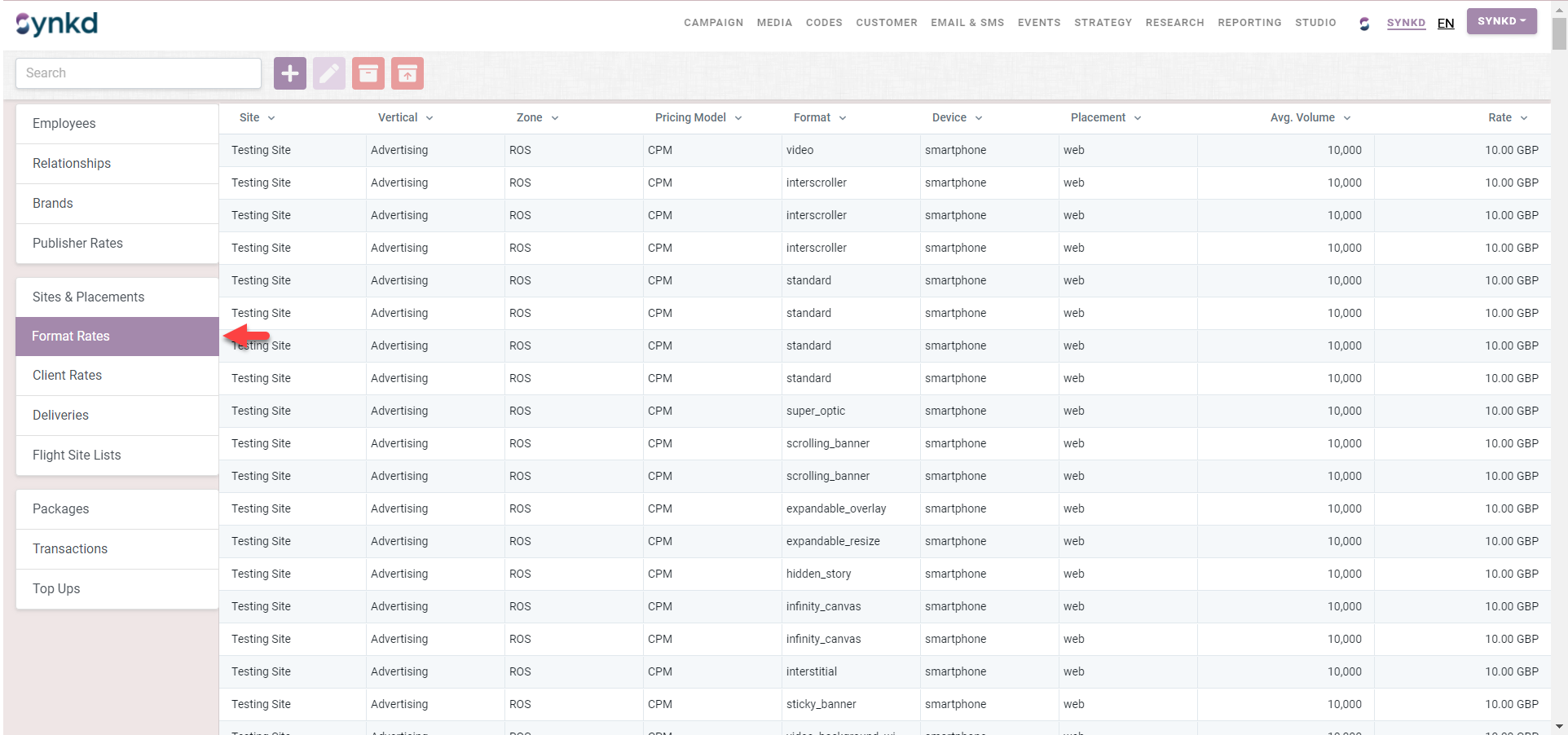Click the page's vertical scrollbar thumb

pos(1559,33)
